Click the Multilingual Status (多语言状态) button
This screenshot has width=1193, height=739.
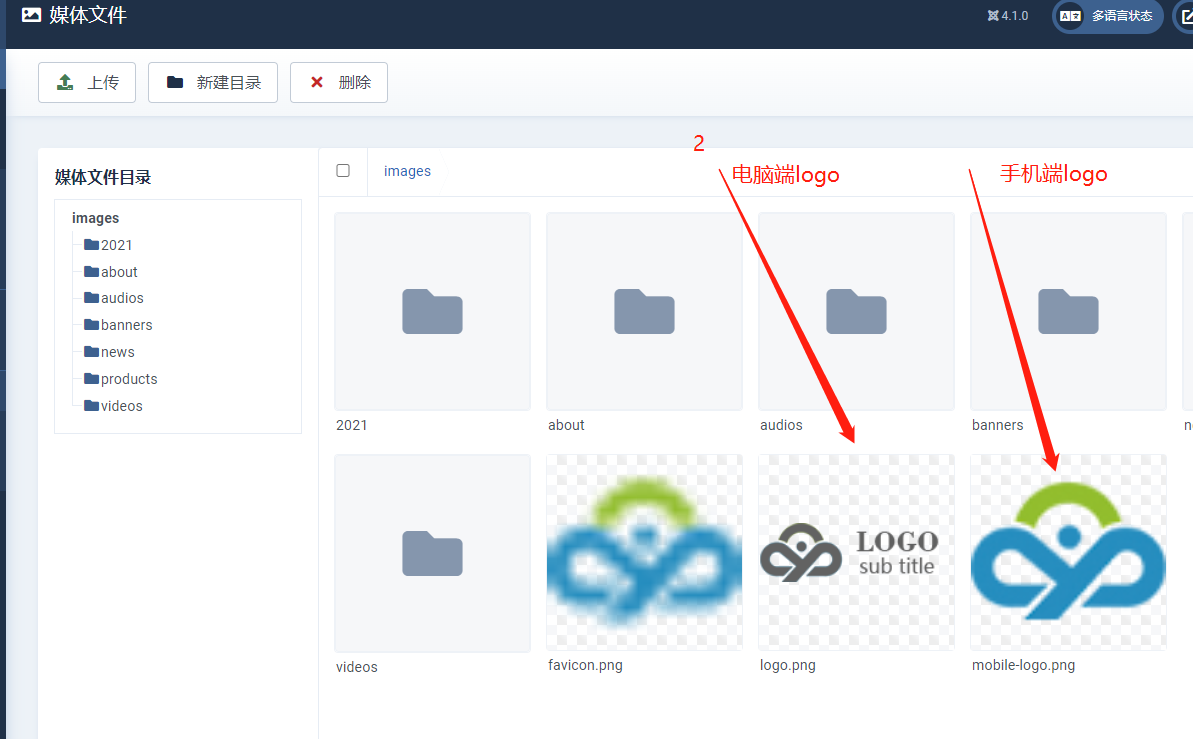pyautogui.click(x=1108, y=16)
